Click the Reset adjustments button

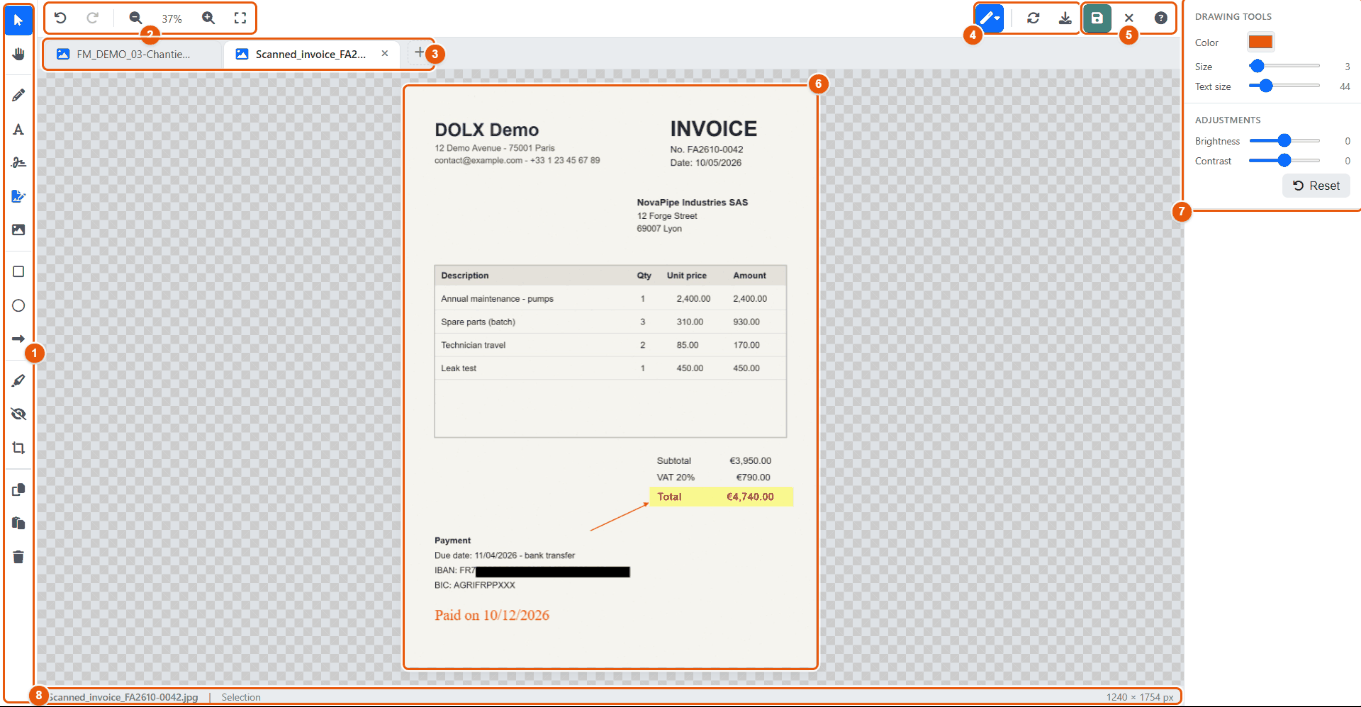(1316, 186)
